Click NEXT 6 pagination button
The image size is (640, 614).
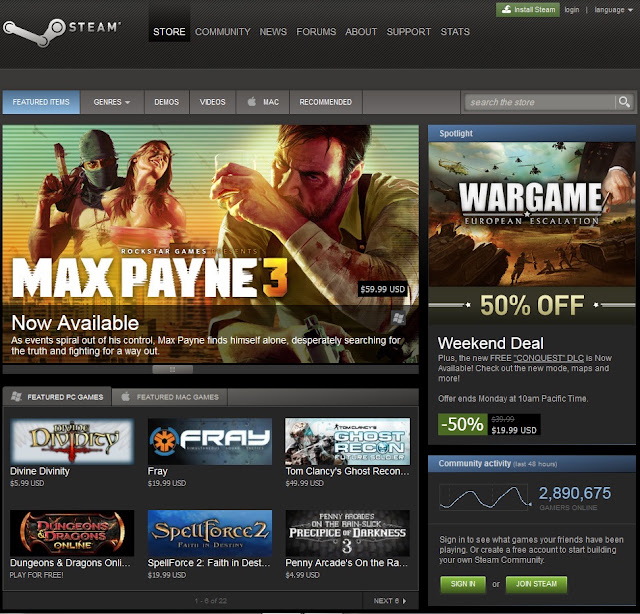[390, 601]
